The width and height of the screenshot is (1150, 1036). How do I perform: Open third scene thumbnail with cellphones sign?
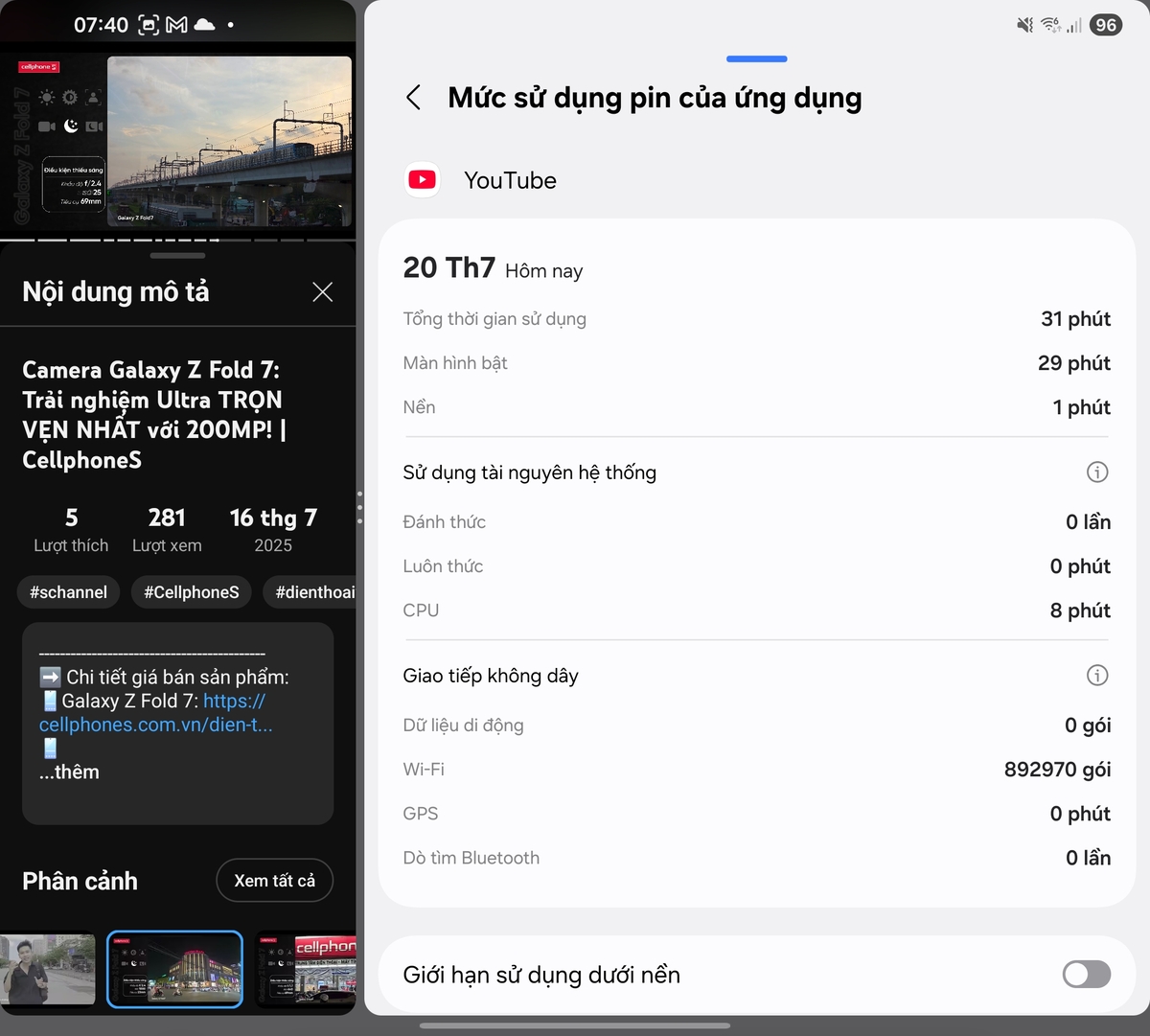[x=307, y=969]
